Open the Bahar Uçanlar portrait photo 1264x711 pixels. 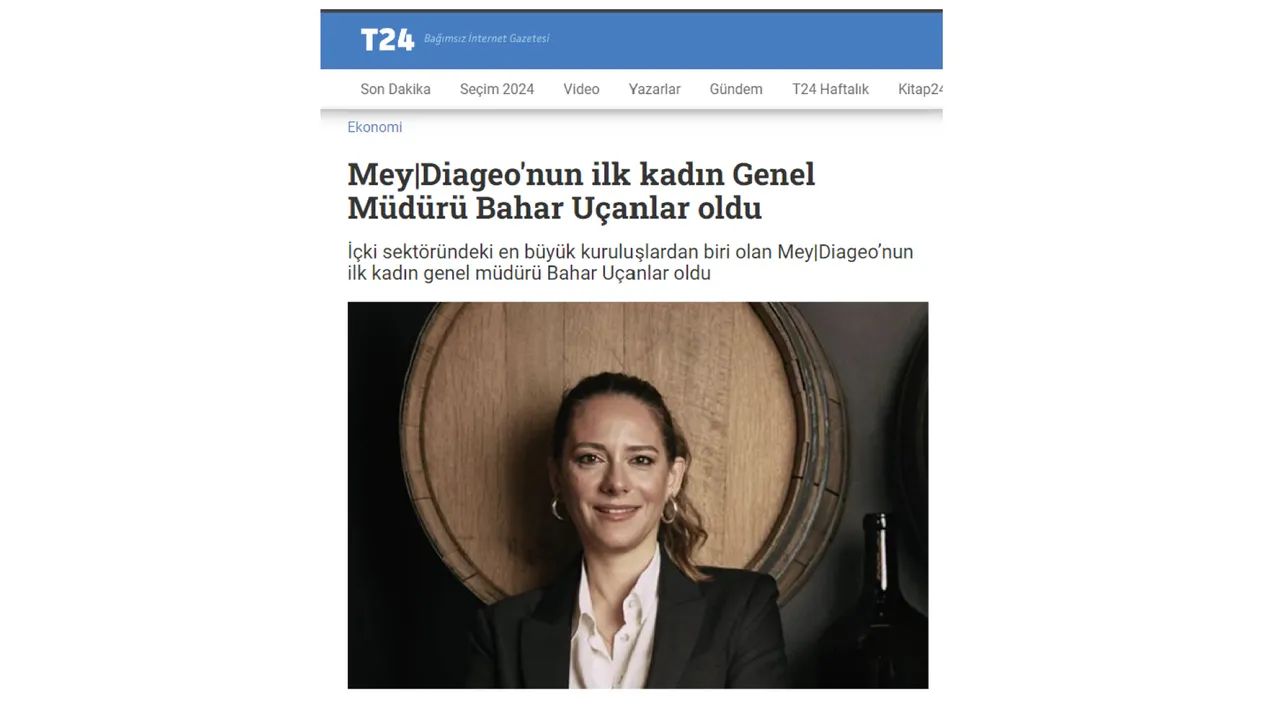pos(638,495)
